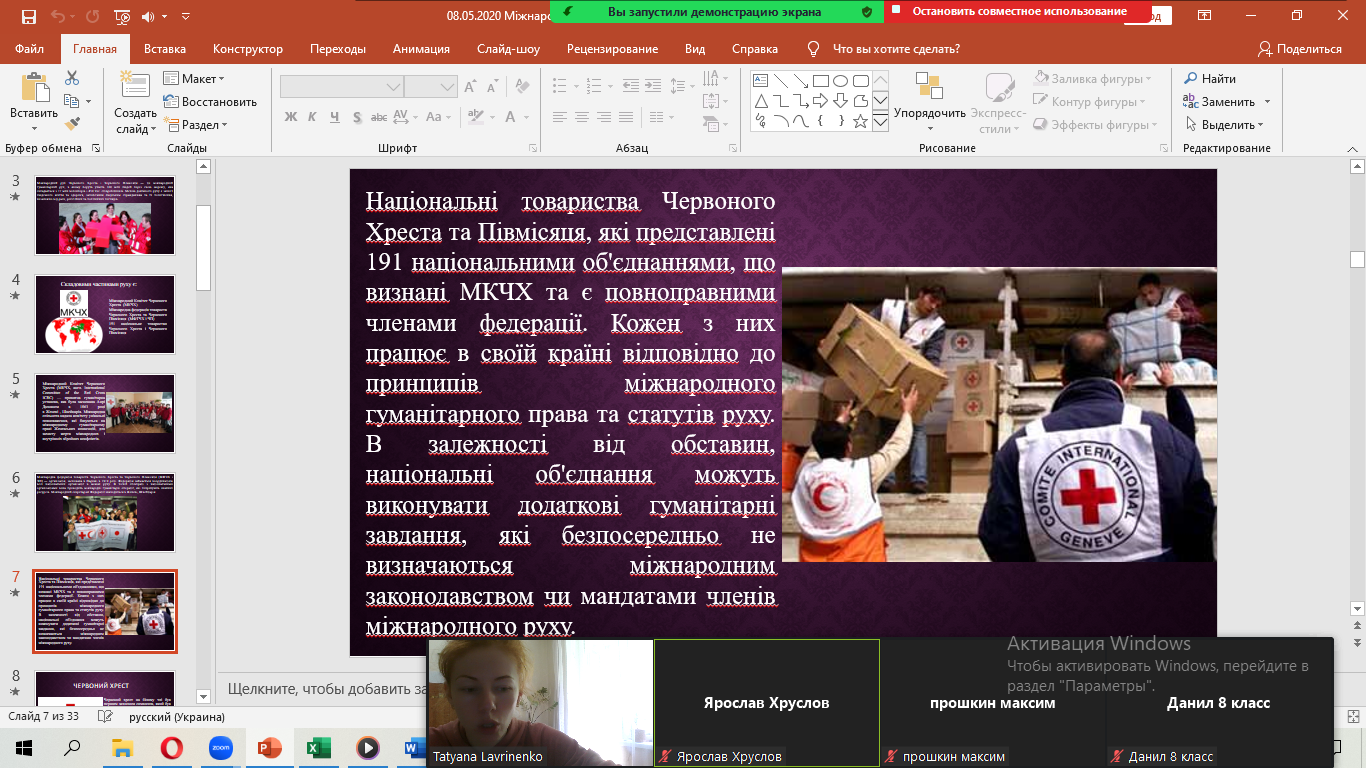The width and height of the screenshot is (1366, 768).
Task: Select the text box shape in gallery
Action: [x=760, y=81]
